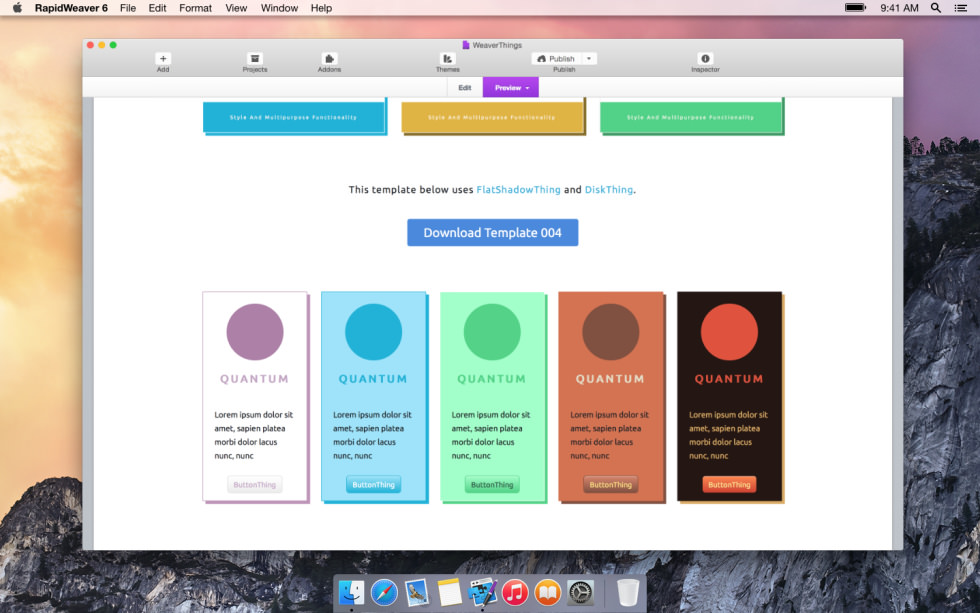The image size is (980, 613).
Task: Click ButtonThing on the green card
Action: pos(492,484)
